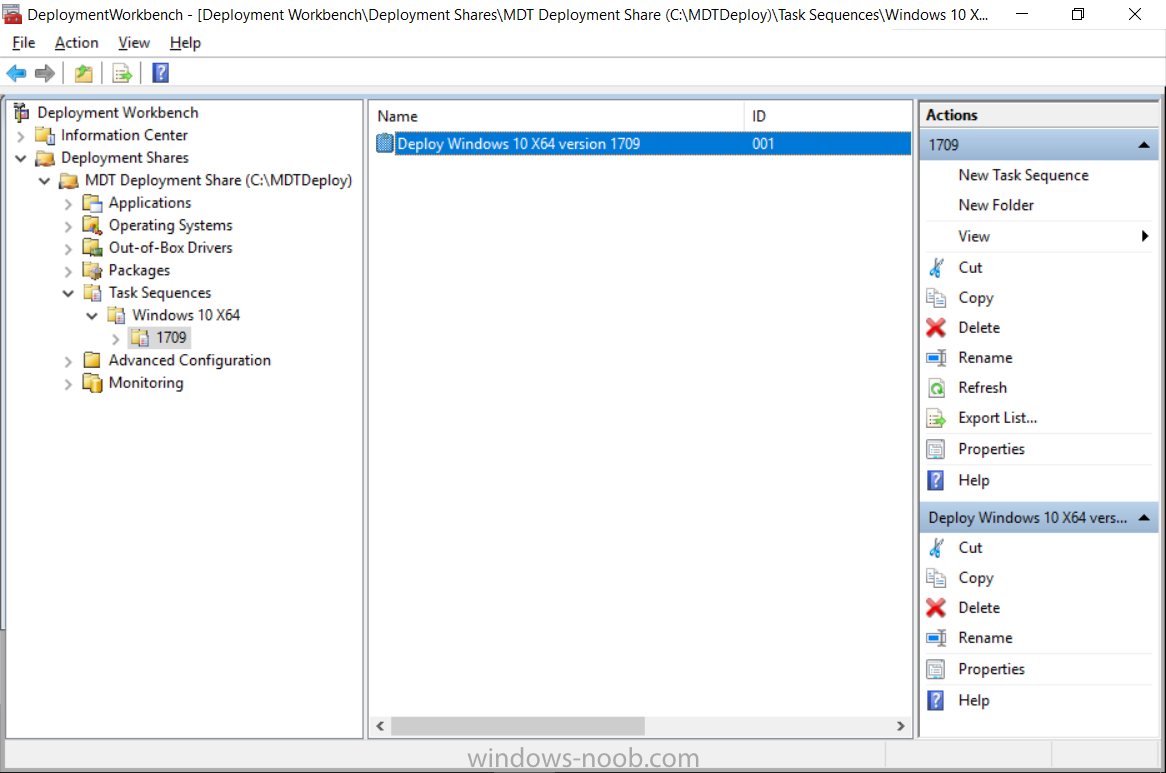
Task: Collapse the 1709 actions section
Action: click(x=1144, y=145)
